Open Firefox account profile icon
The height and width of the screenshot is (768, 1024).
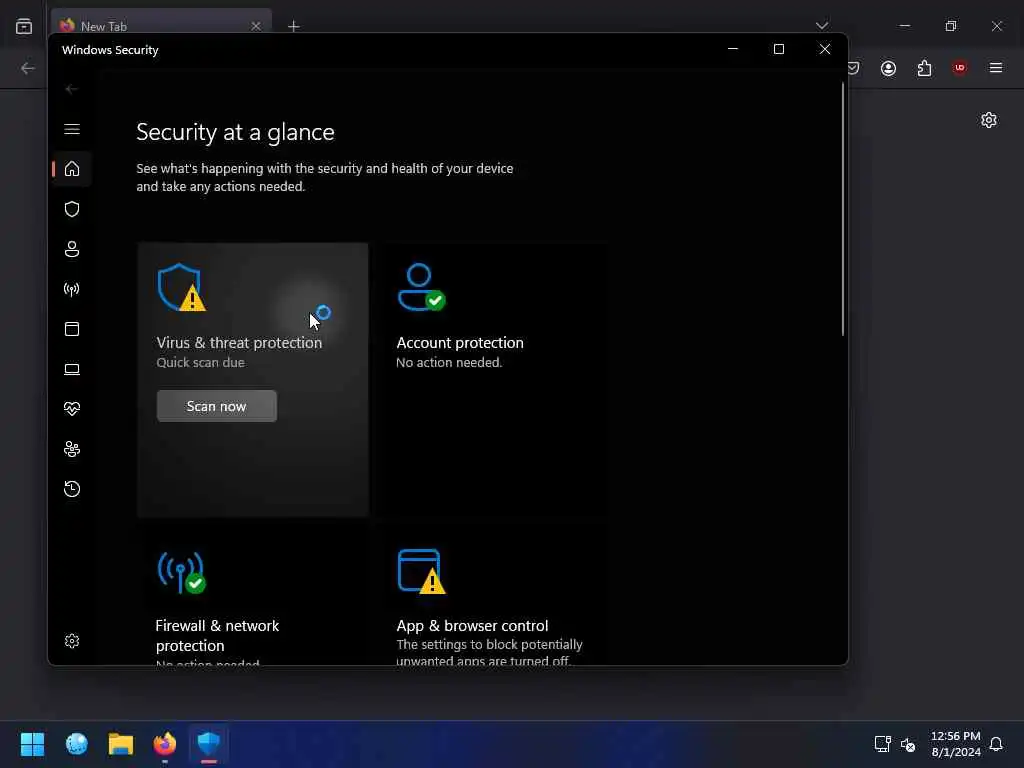point(888,68)
